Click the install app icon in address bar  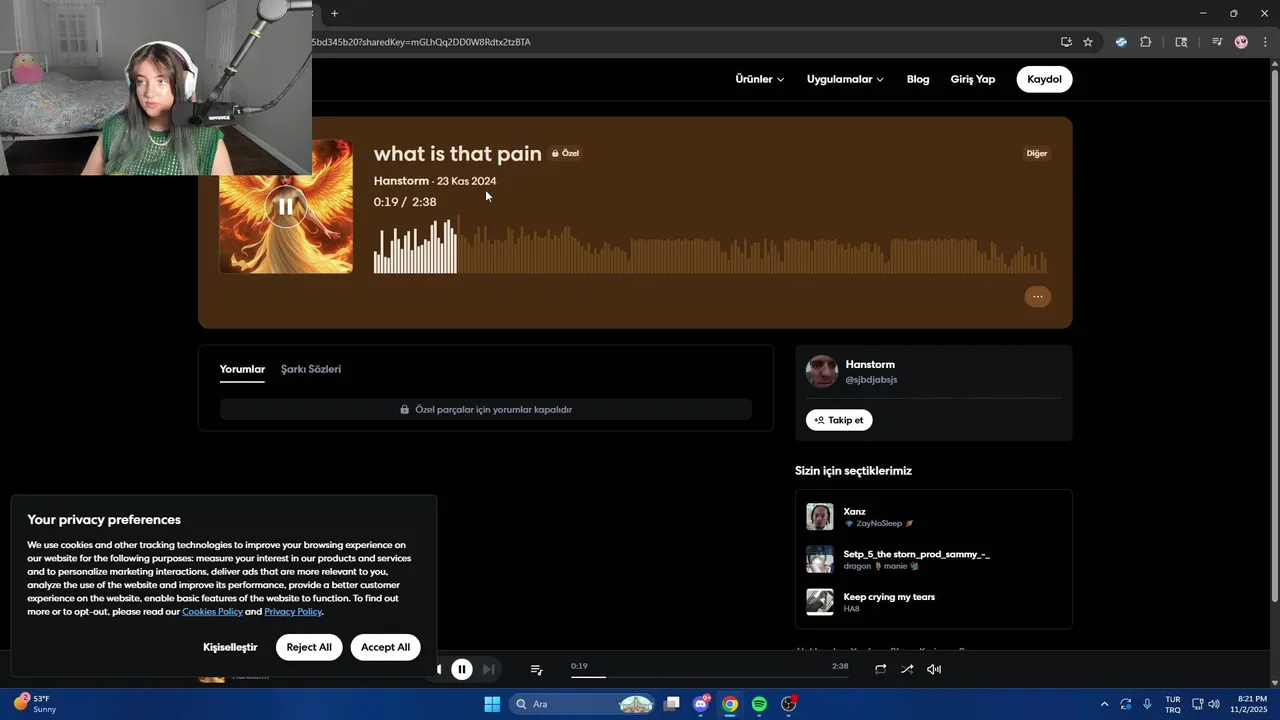click(1066, 42)
